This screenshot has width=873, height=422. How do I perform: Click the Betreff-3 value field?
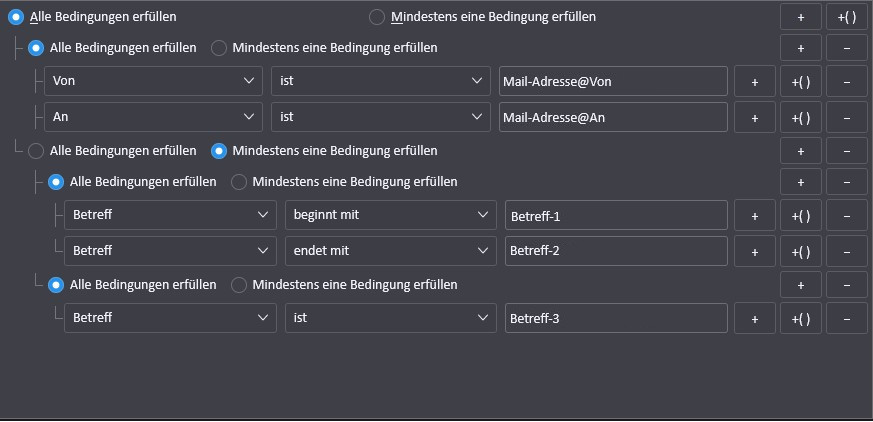point(616,319)
